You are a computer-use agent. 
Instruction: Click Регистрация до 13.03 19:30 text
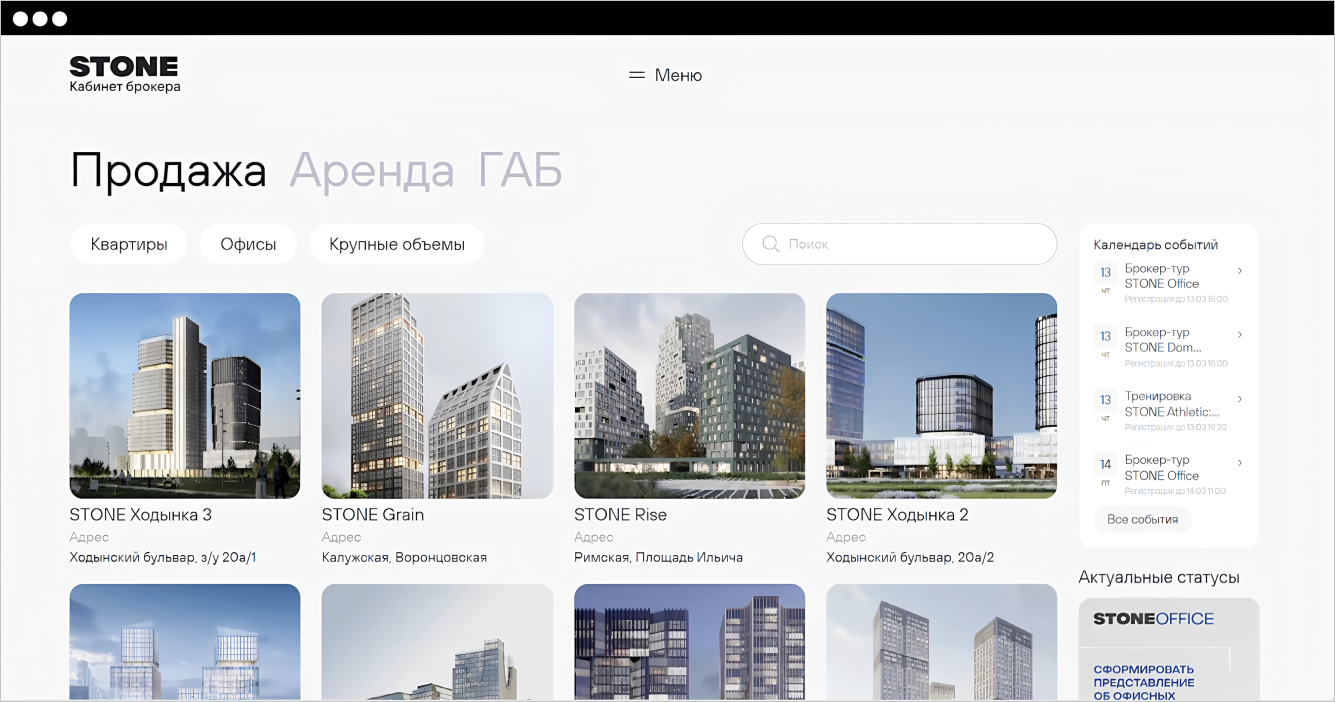pos(1175,427)
